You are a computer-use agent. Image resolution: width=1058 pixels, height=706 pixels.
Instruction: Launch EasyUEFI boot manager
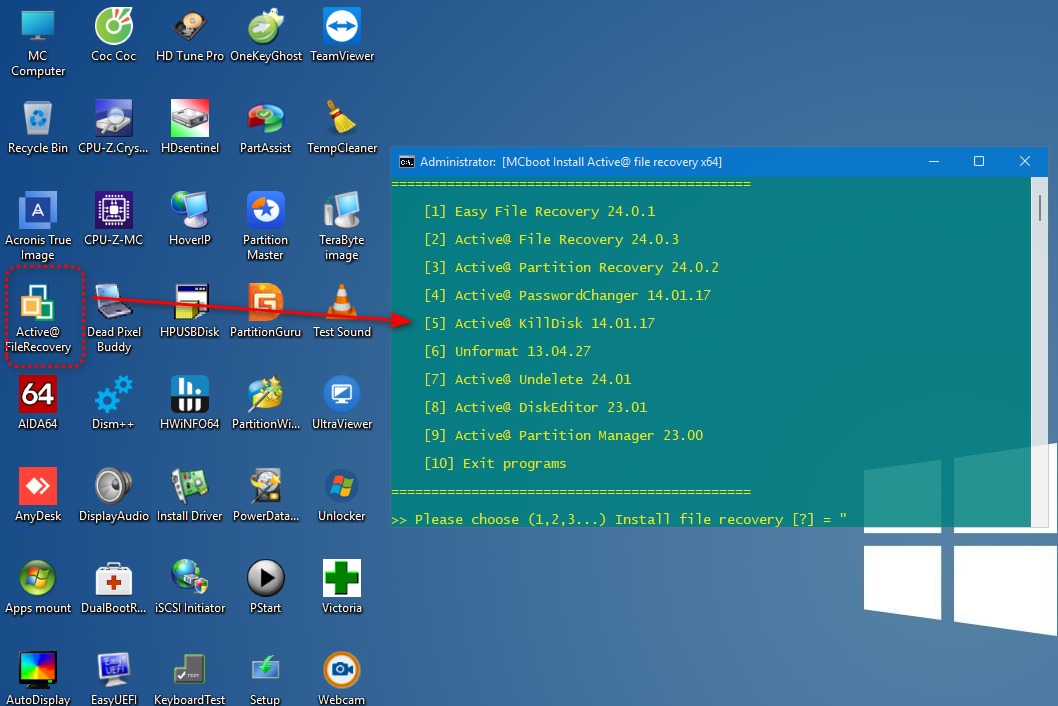click(113, 667)
